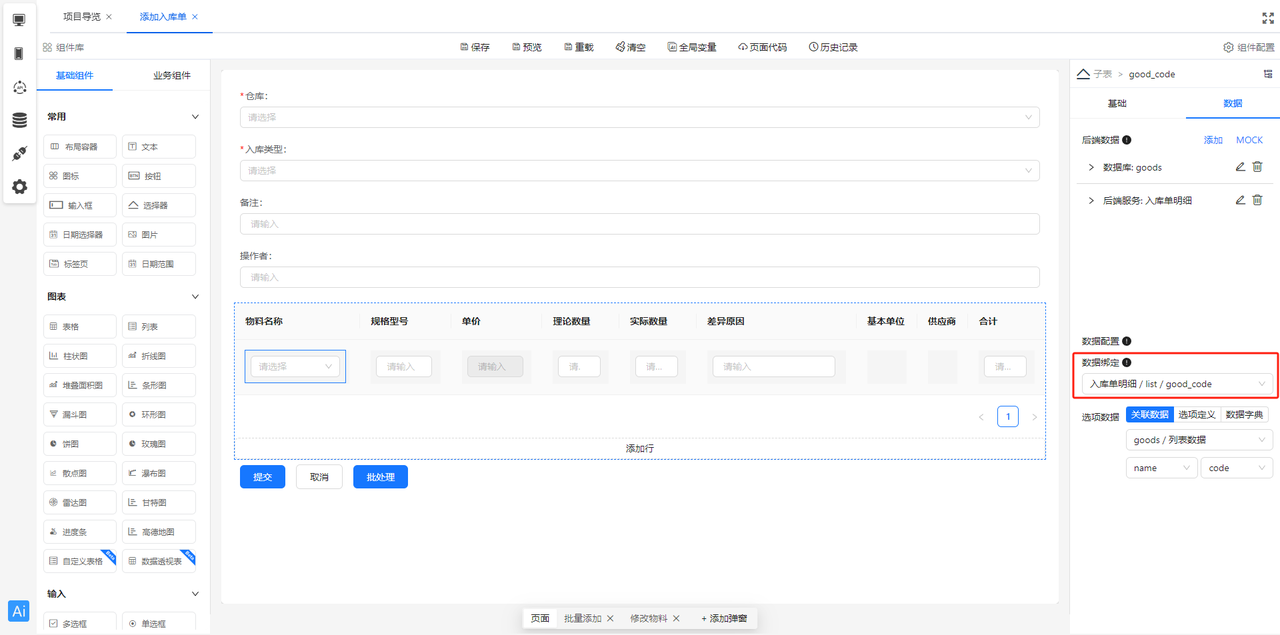Click the 提交 submit button
The height and width of the screenshot is (635, 1280).
262,477
